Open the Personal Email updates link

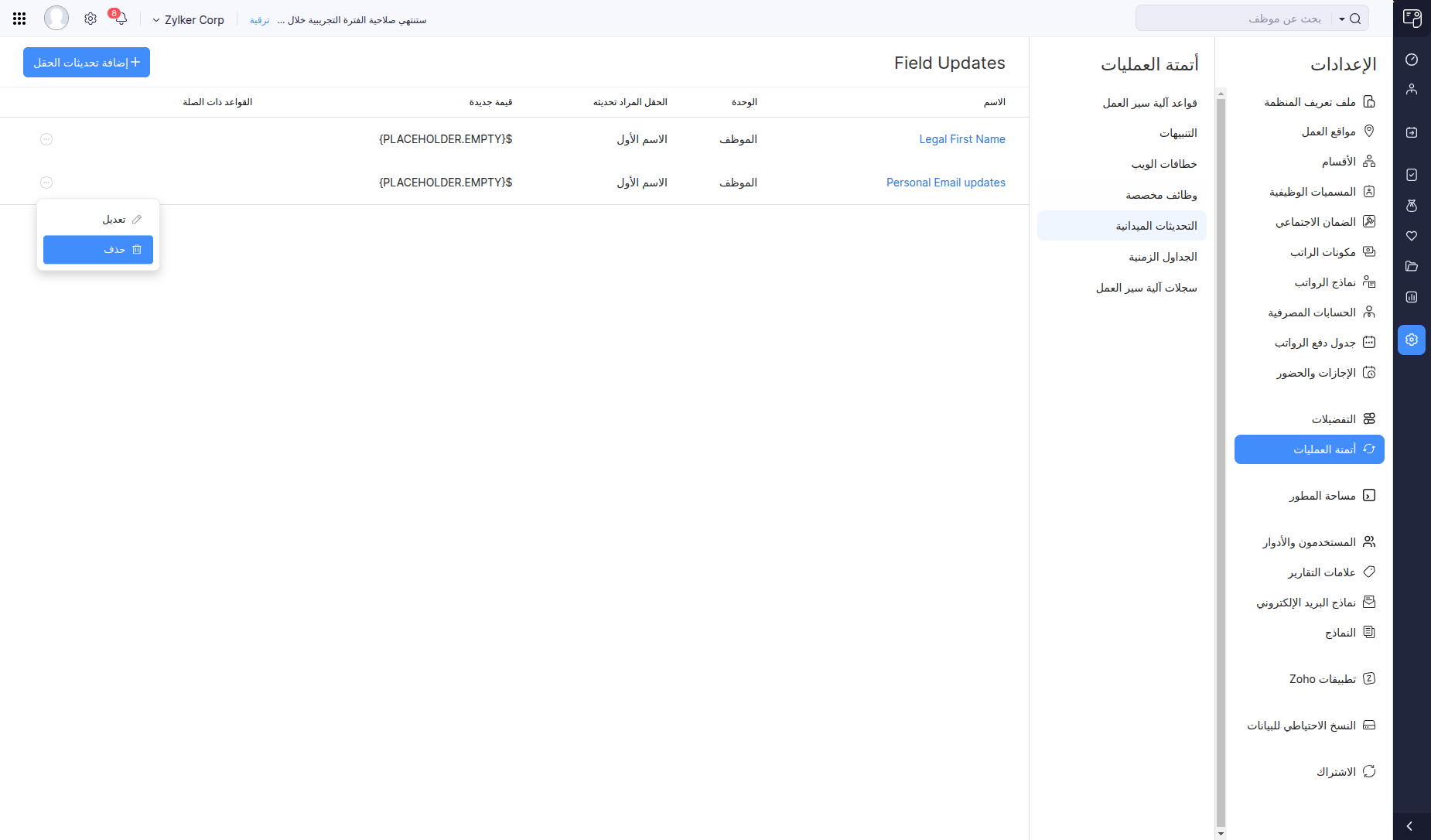coord(945,183)
